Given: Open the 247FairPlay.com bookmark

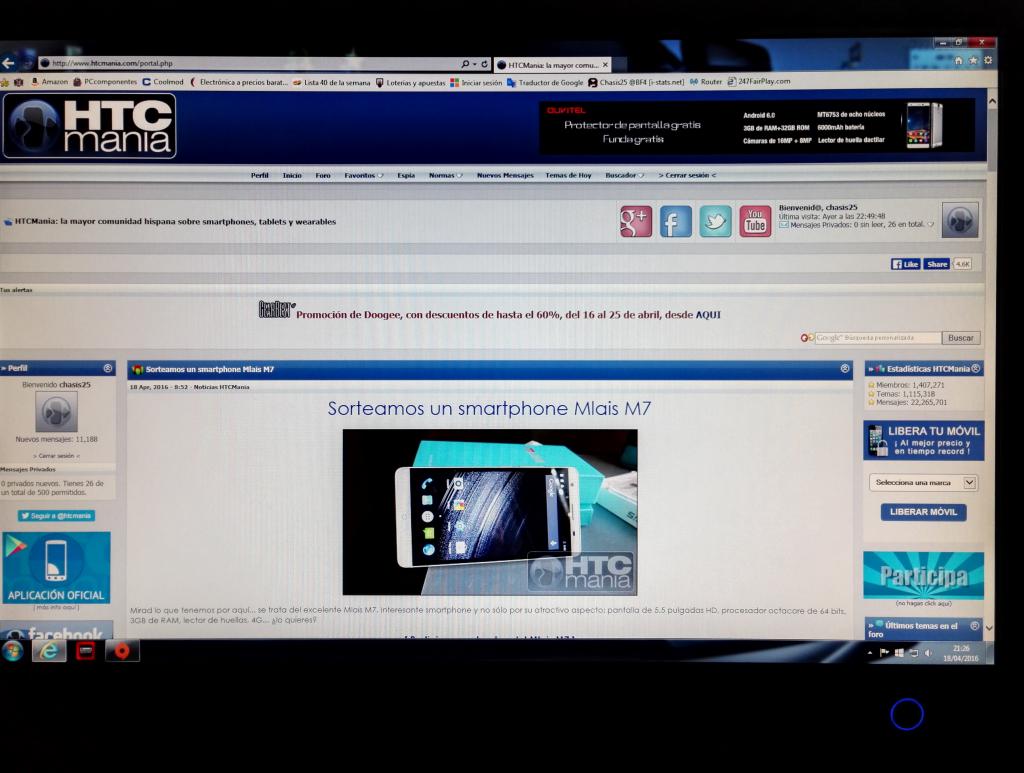Looking at the screenshot, I should click(x=759, y=82).
